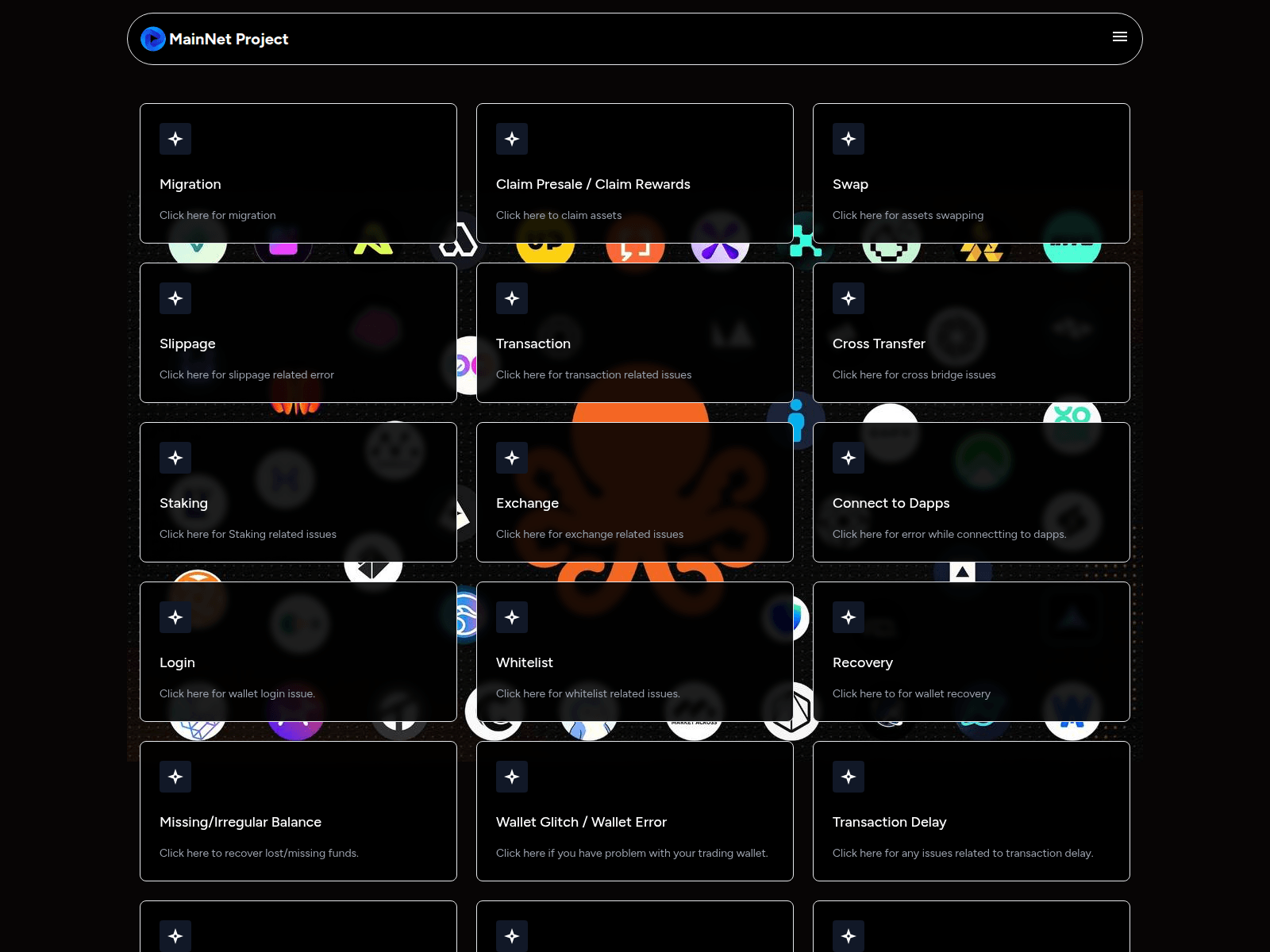Click the star icon on Cross Transfer card

click(x=849, y=298)
